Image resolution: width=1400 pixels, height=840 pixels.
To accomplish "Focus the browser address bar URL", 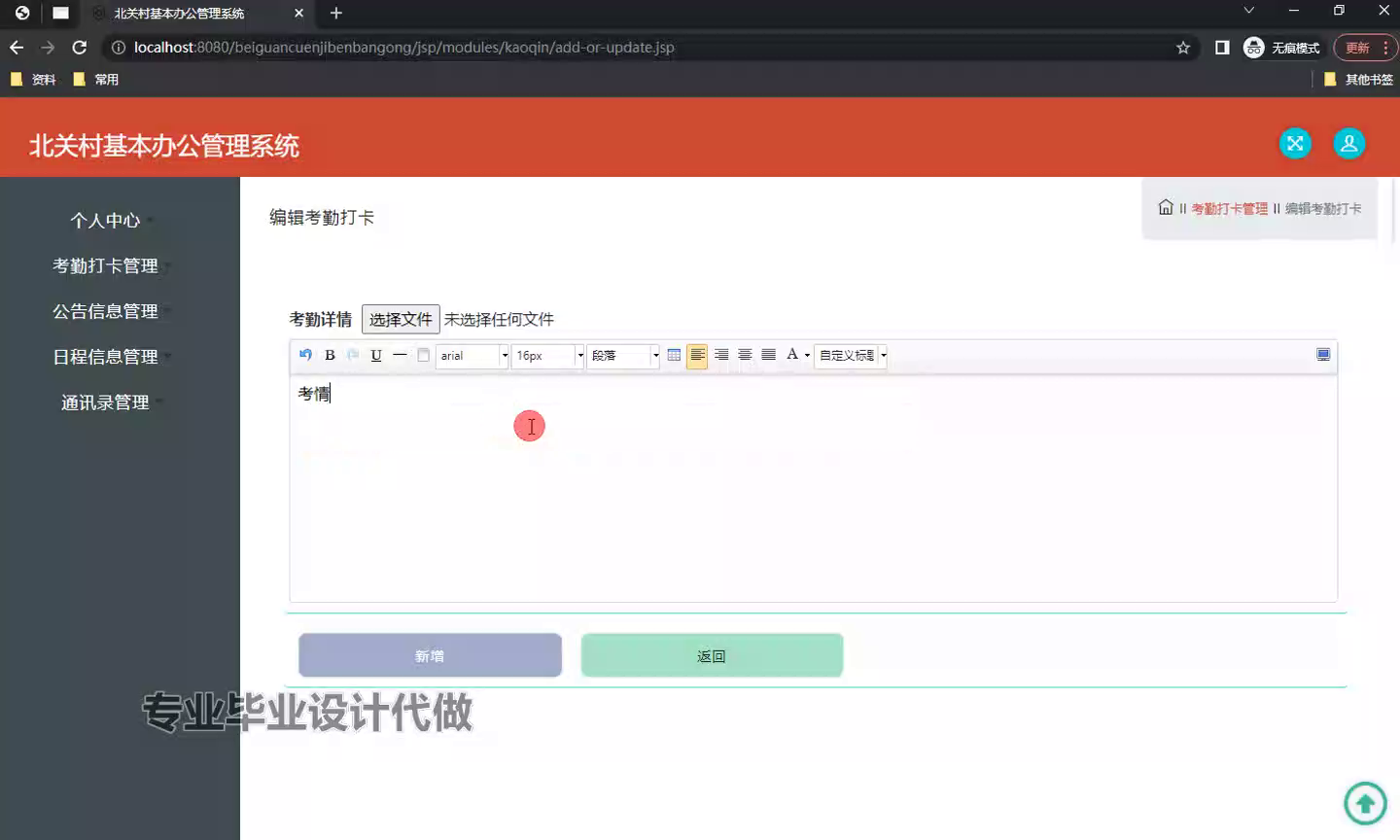I will click(x=403, y=48).
